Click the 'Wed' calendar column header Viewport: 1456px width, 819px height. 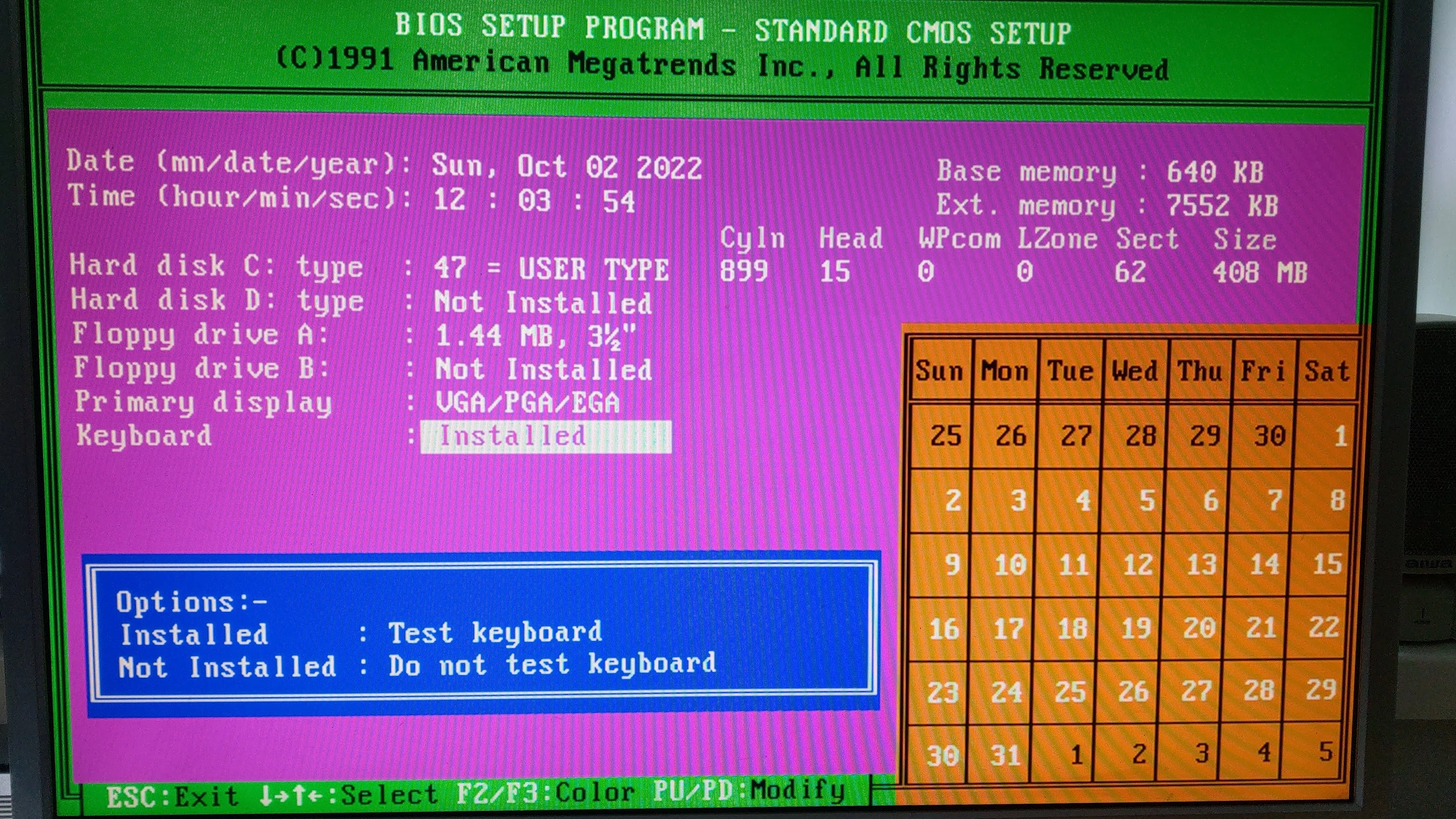(1134, 371)
